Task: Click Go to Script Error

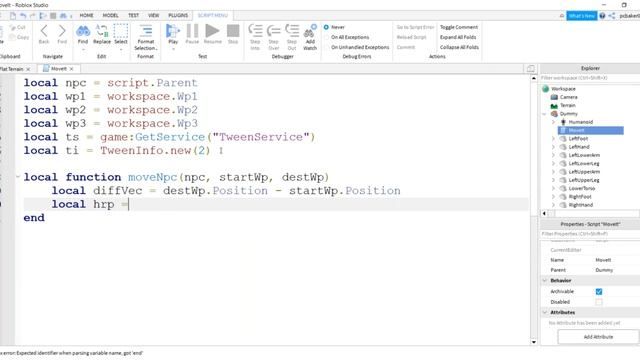Action: [x=415, y=27]
